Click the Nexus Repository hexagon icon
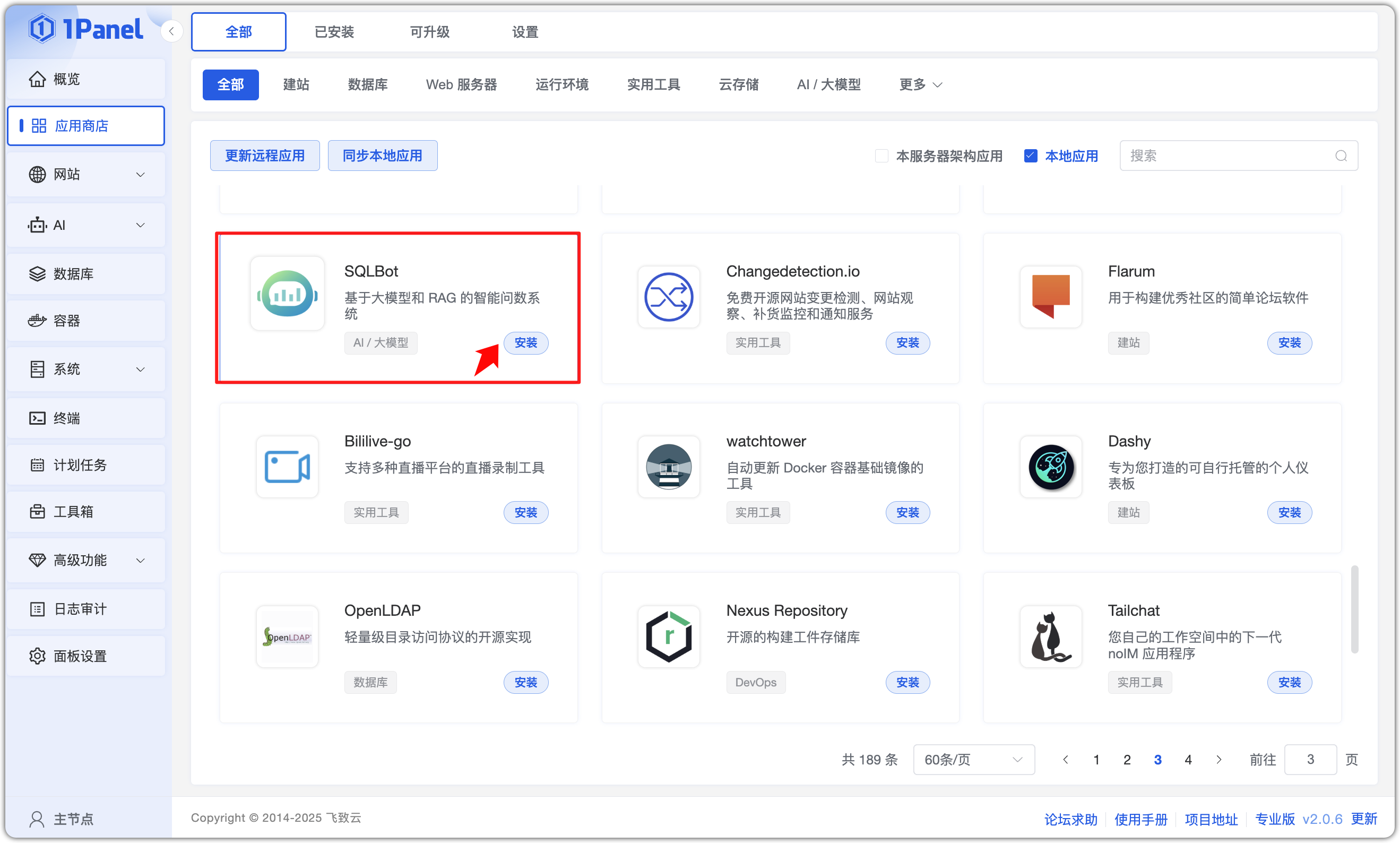 (x=668, y=637)
